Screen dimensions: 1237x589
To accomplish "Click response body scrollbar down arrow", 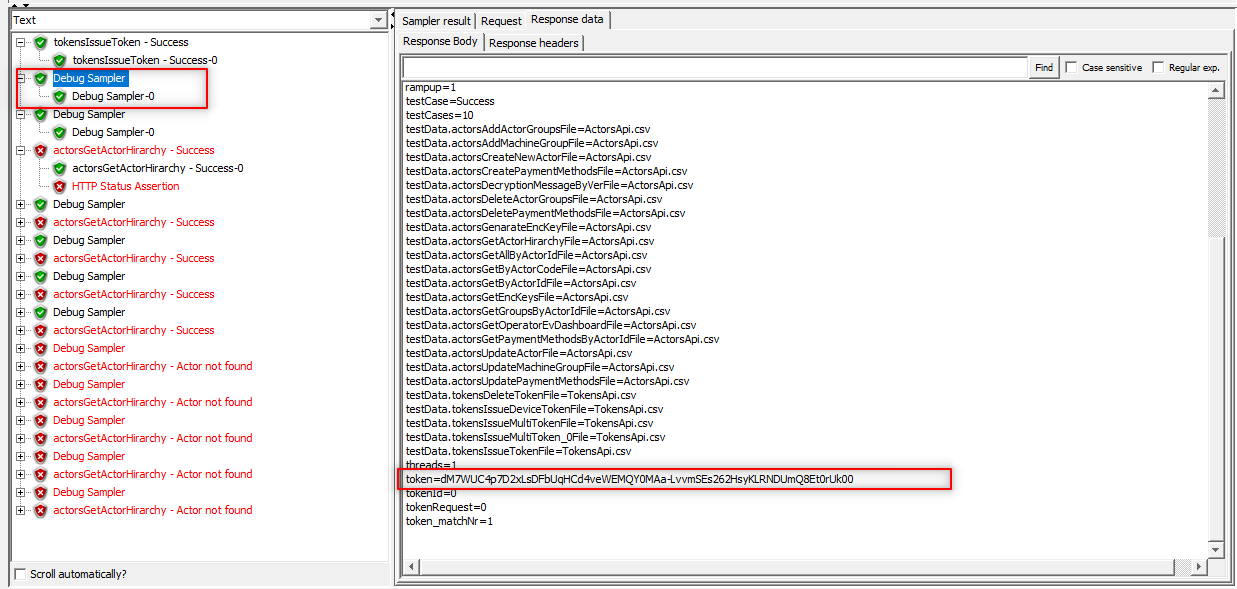I will pyautogui.click(x=1216, y=549).
